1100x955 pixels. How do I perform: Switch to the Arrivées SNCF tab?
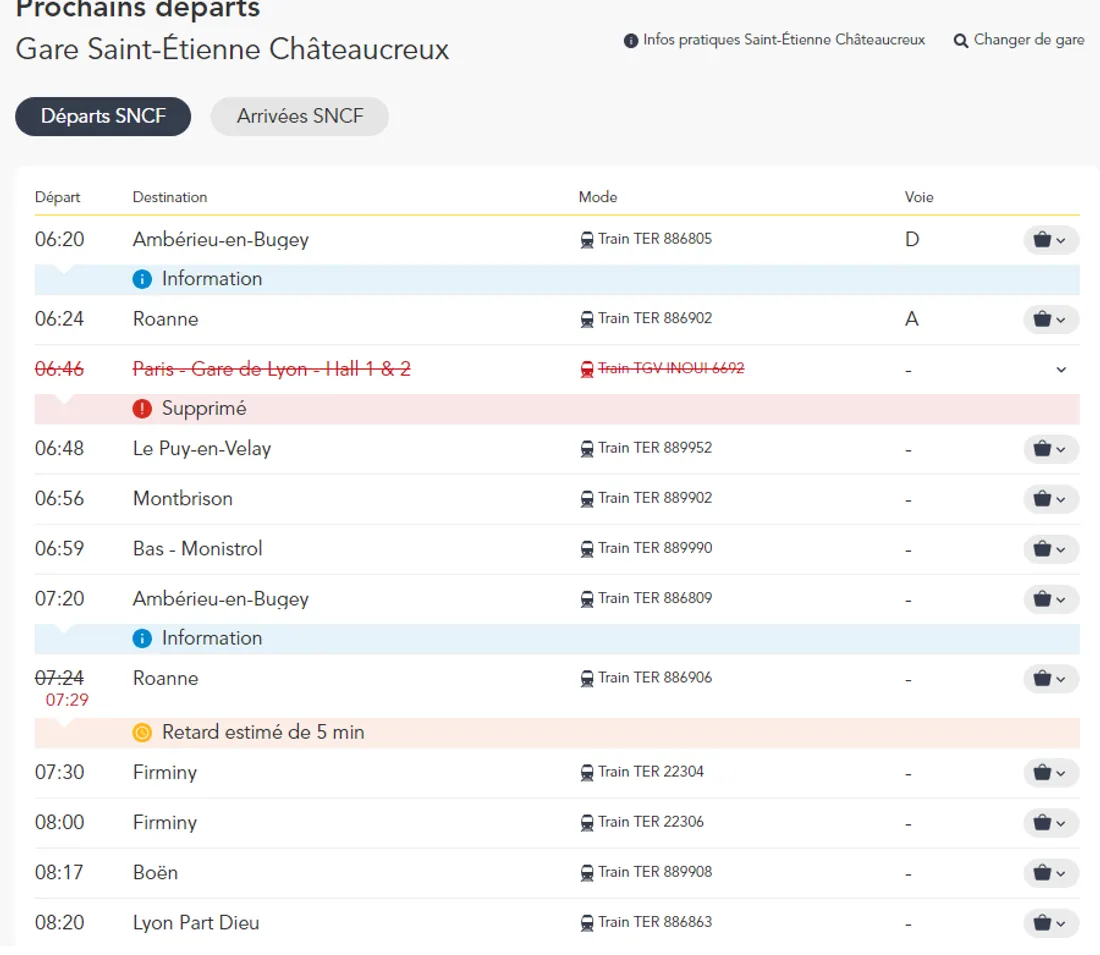[299, 116]
